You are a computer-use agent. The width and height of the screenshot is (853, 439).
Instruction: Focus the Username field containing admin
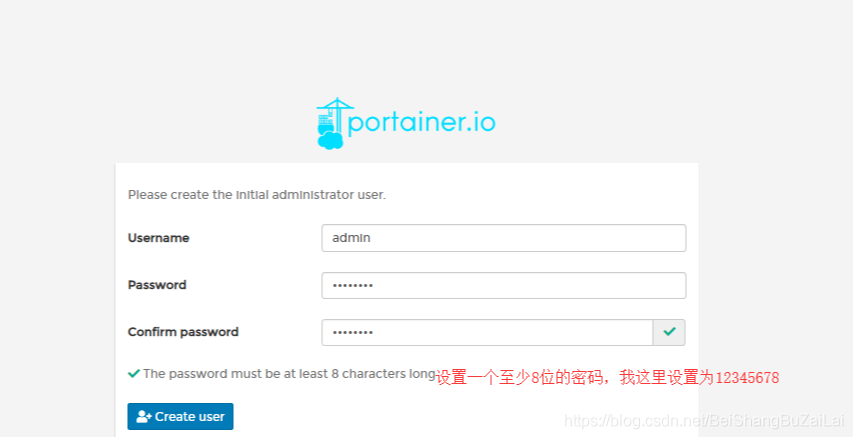(503, 238)
